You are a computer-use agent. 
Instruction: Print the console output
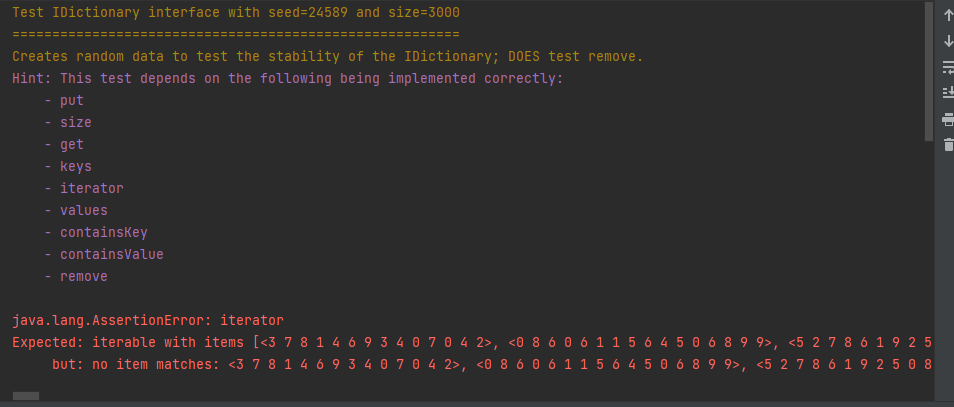948,119
